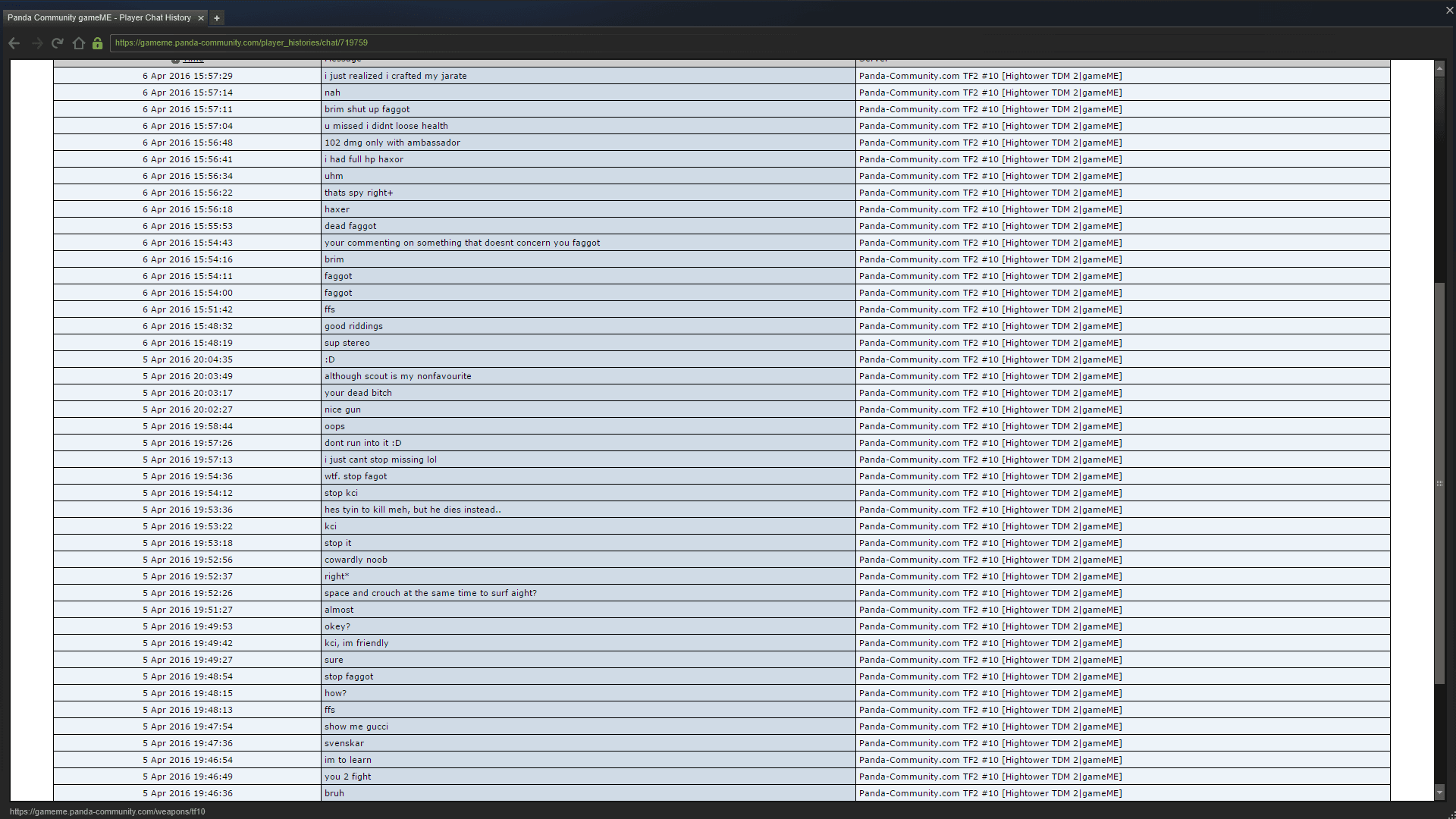Click the scrollbar down arrow
Screen dimensions: 1456x819
pyautogui.click(x=1439, y=792)
